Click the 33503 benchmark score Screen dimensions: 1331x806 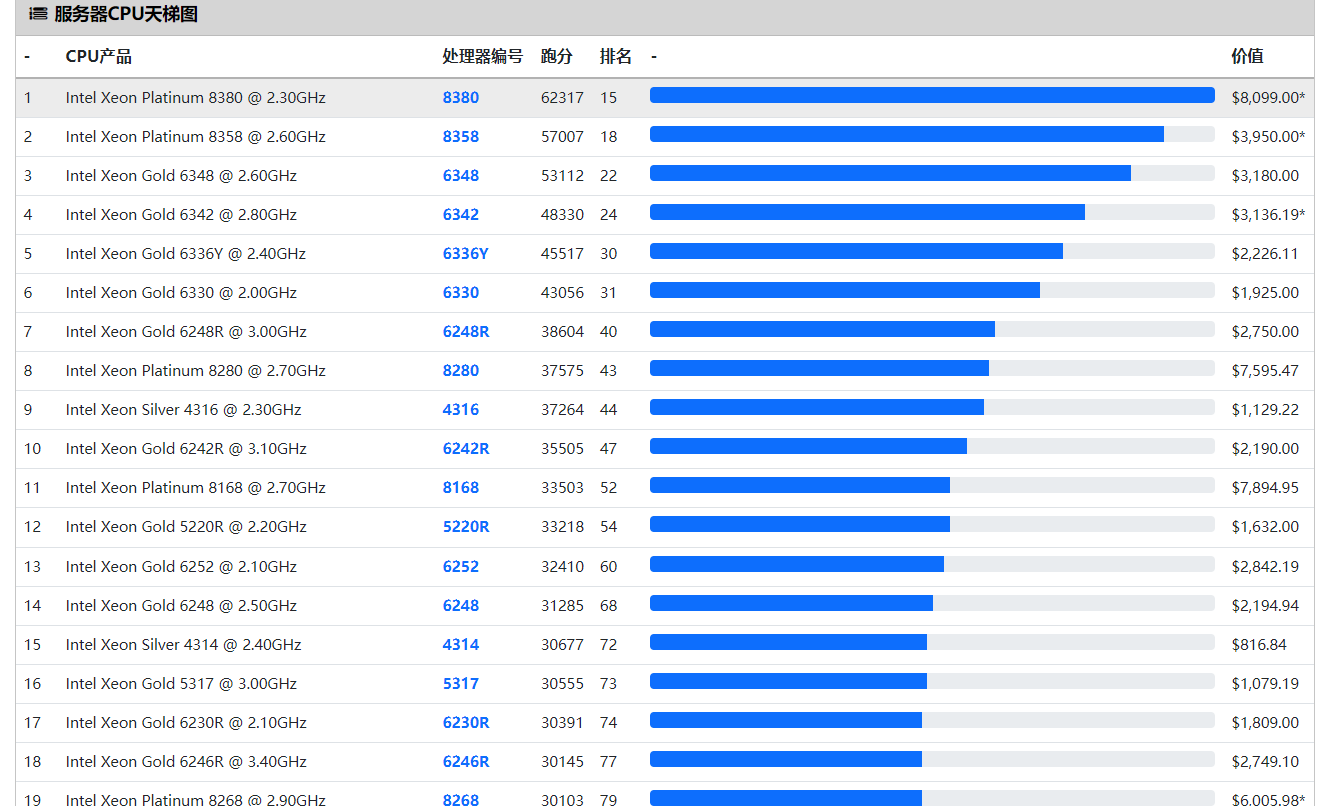pyautogui.click(x=562, y=488)
